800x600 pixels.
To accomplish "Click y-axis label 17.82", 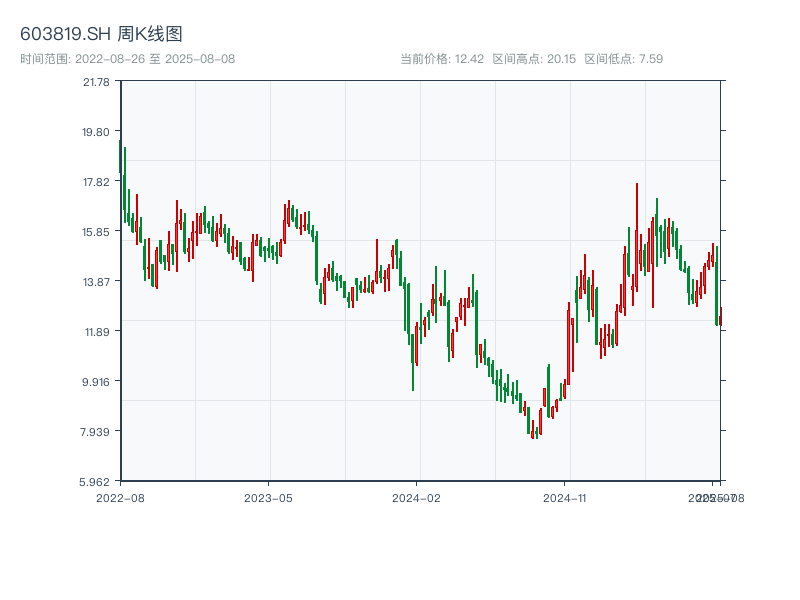I will (96, 182).
